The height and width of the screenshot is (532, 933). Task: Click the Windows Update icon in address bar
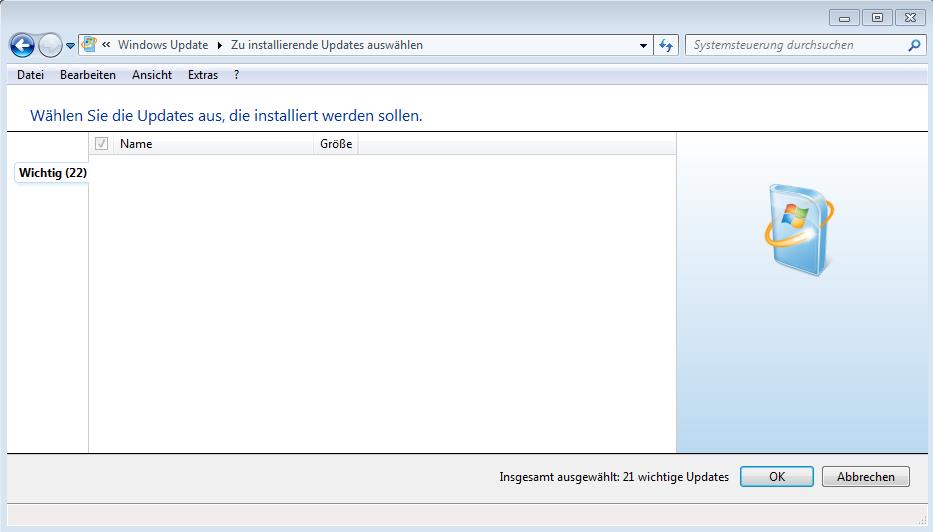[89, 45]
